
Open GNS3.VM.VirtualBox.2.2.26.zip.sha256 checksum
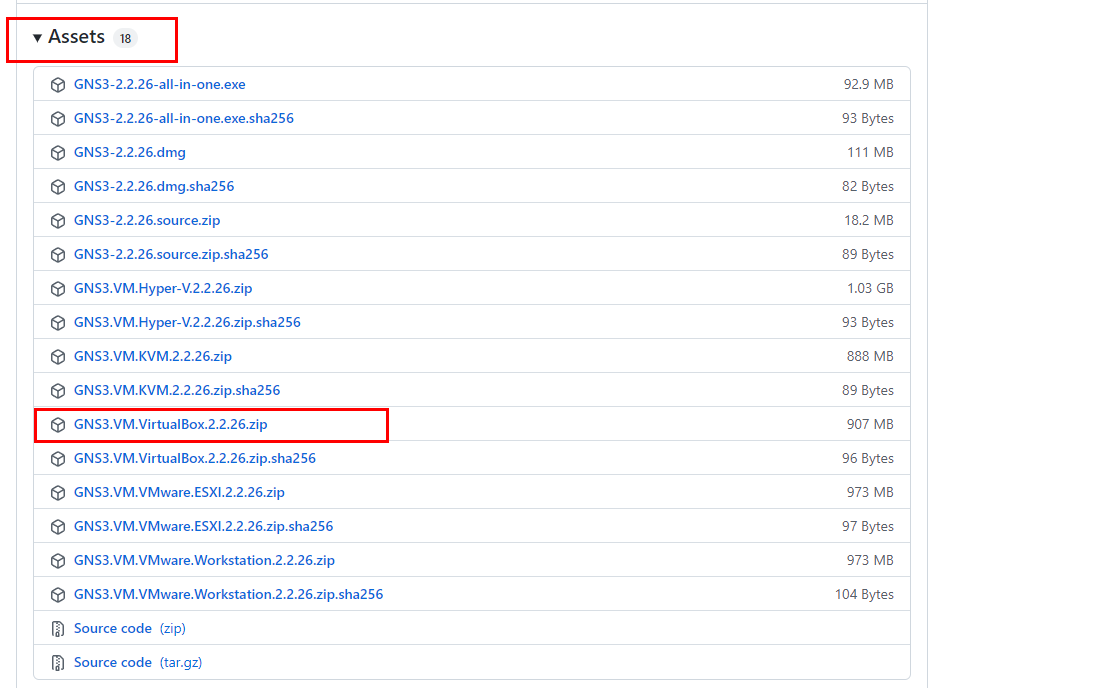(x=195, y=459)
